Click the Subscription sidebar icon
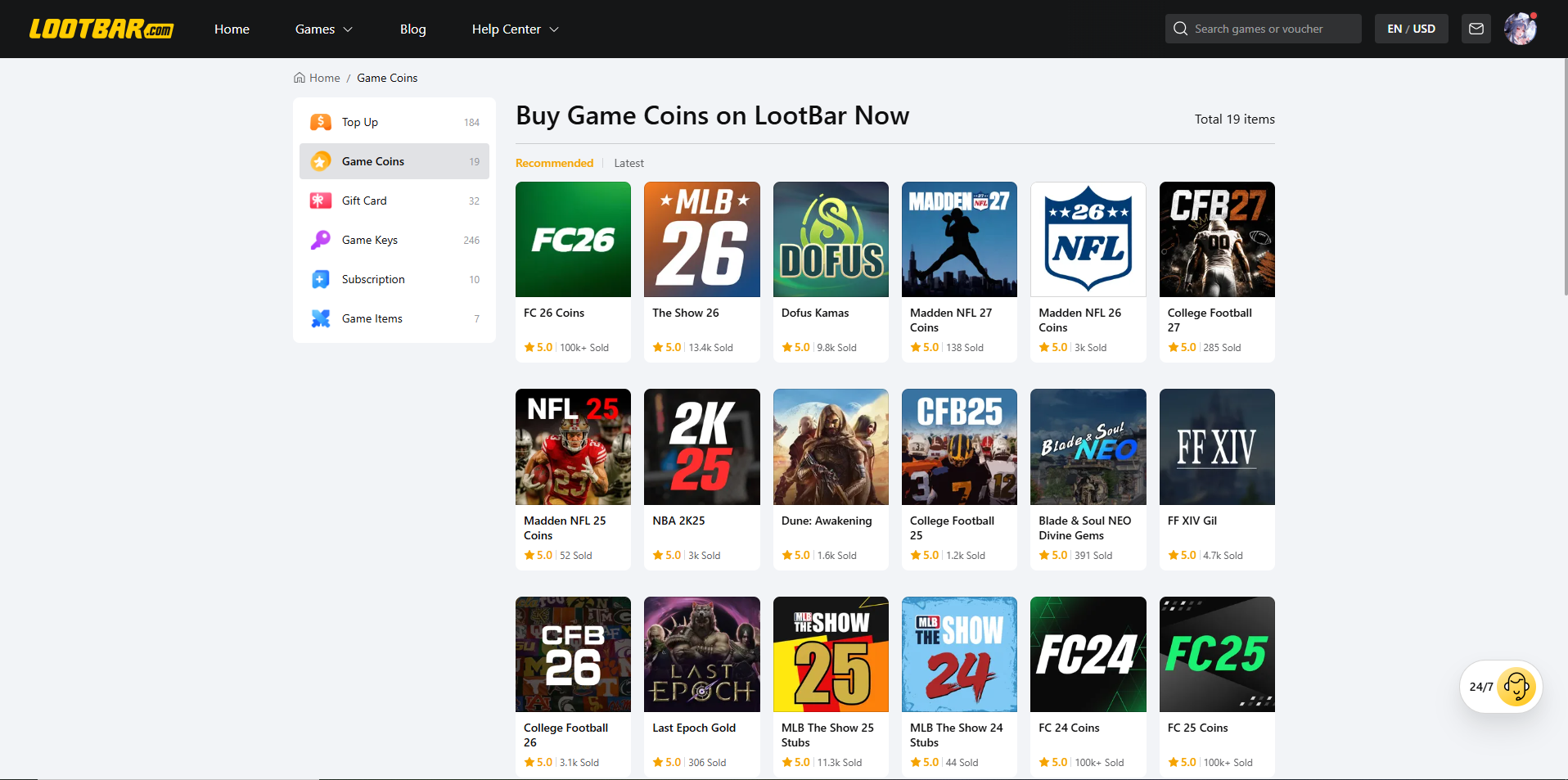The image size is (1568, 780). point(321,279)
